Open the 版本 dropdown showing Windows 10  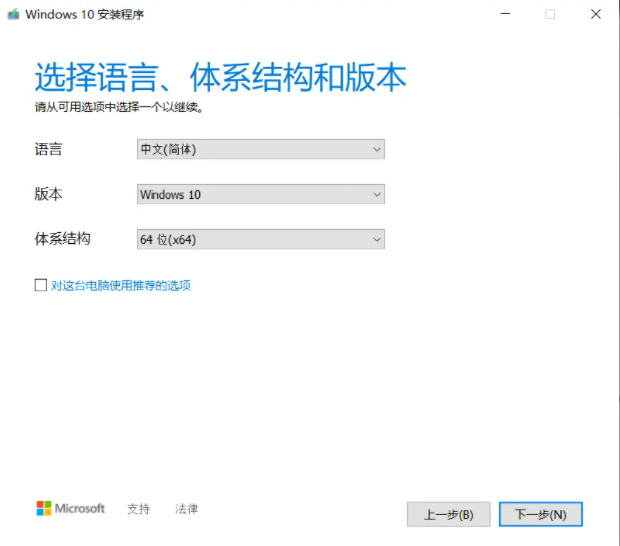pyautogui.click(x=261, y=194)
